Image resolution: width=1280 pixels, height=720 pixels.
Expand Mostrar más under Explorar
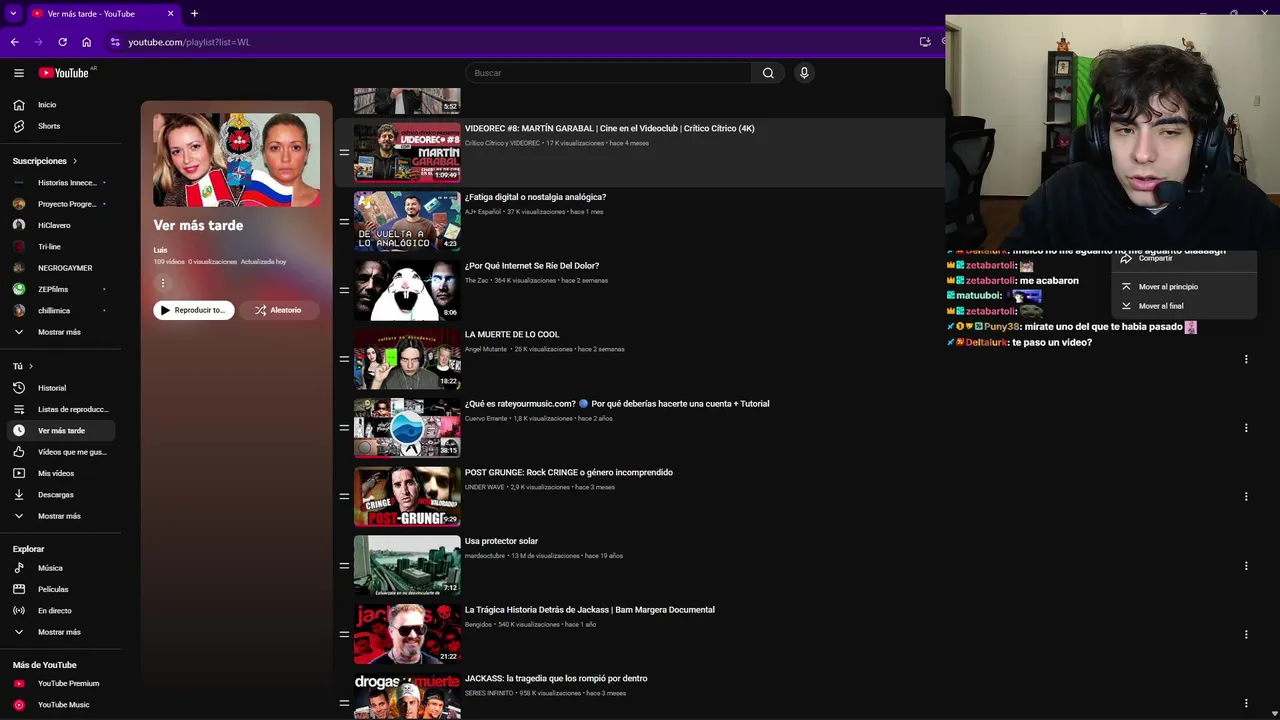(x=61, y=632)
